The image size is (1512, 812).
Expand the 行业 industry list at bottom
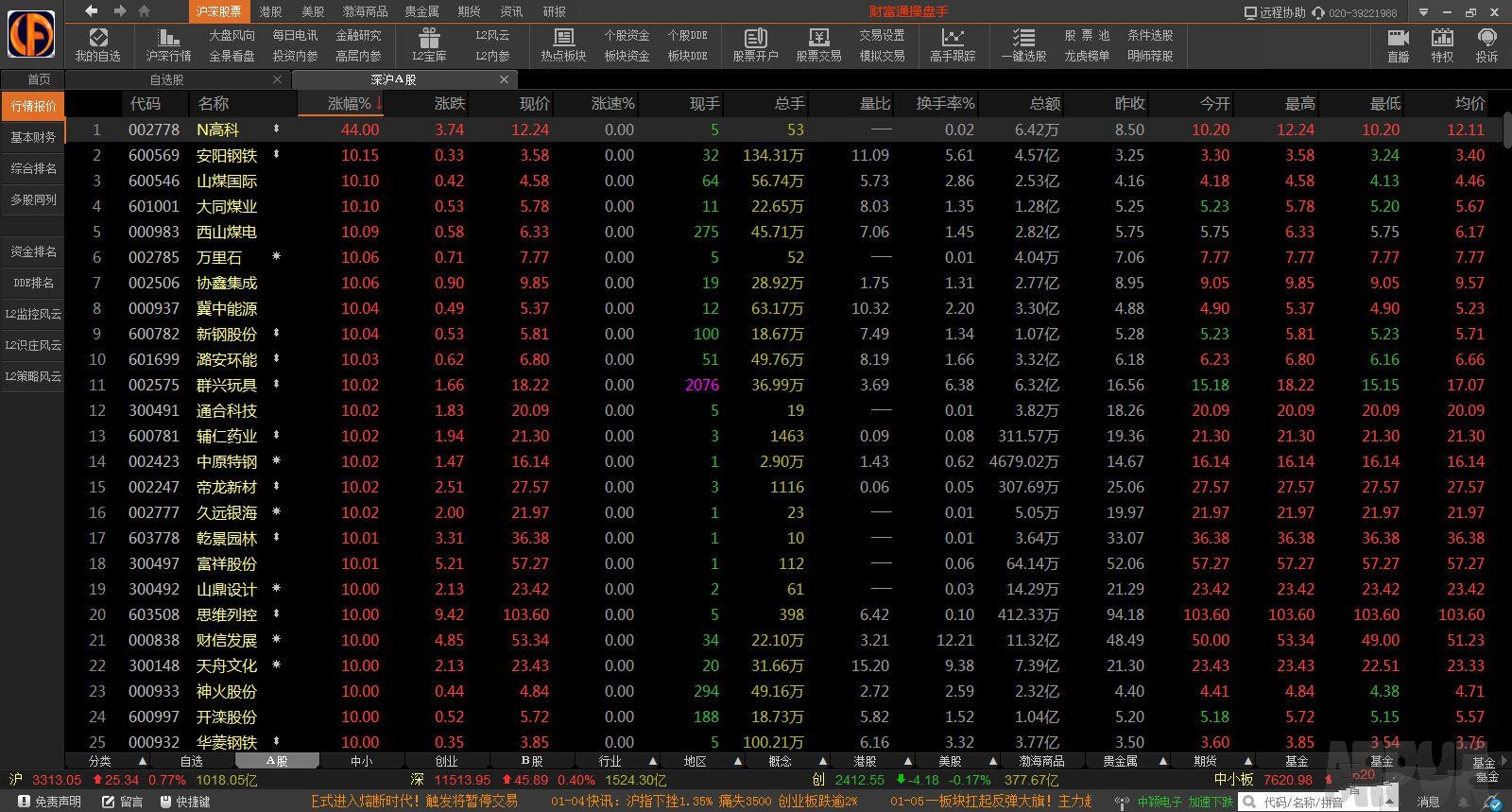653,761
